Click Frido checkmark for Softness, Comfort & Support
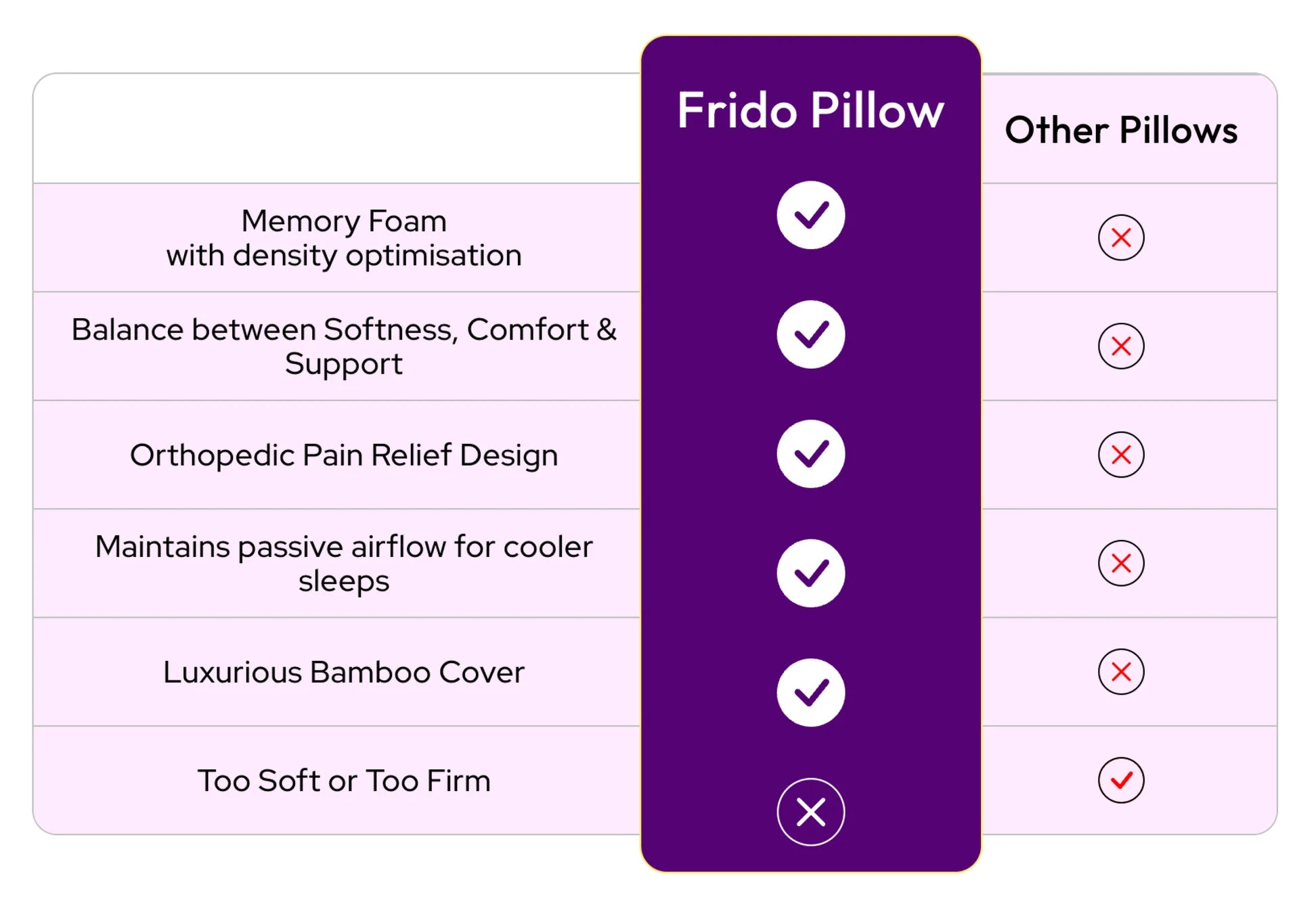This screenshot has height=908, width=1316. pyautogui.click(x=810, y=334)
